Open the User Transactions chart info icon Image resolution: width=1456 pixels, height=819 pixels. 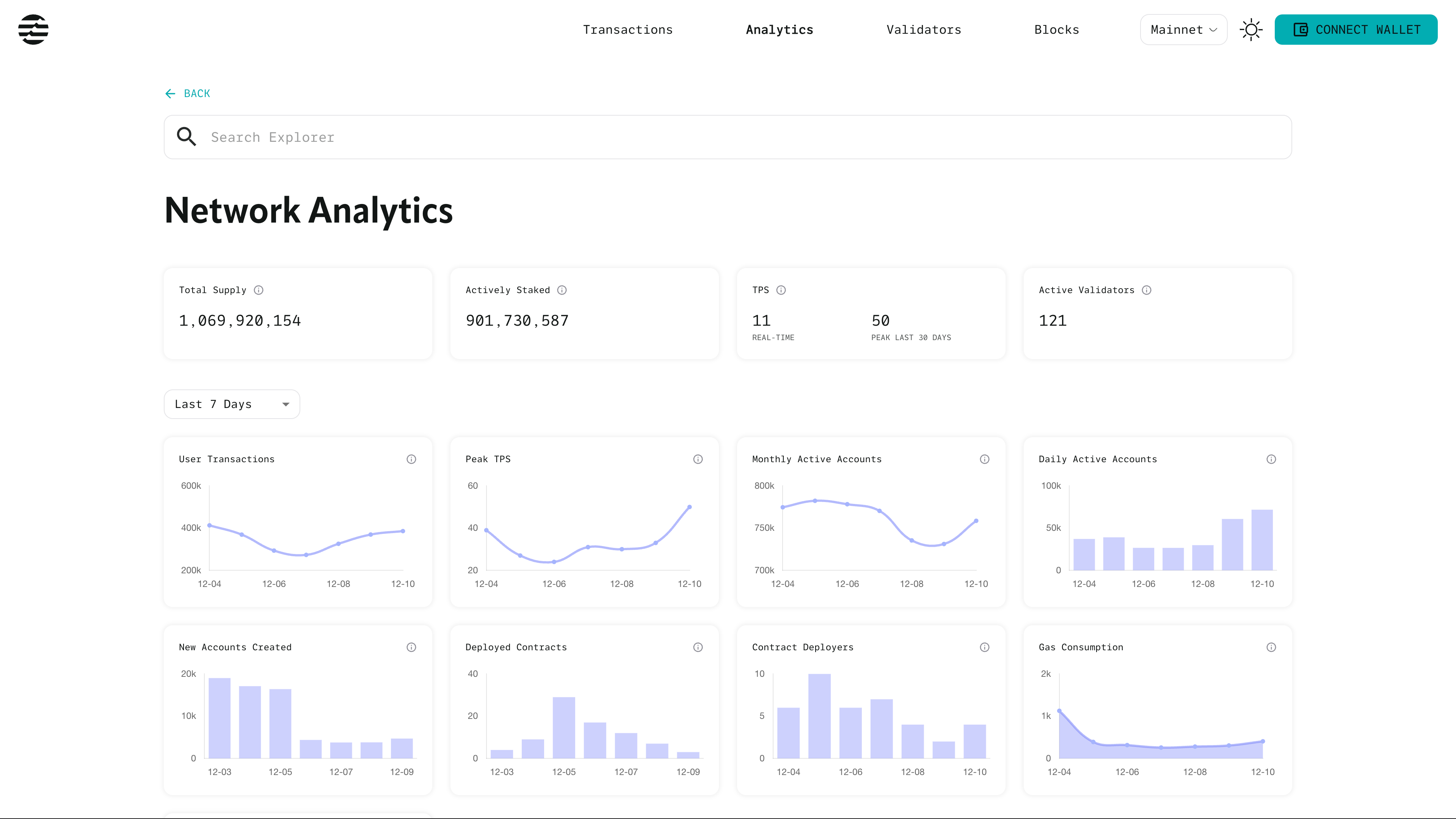point(411,459)
